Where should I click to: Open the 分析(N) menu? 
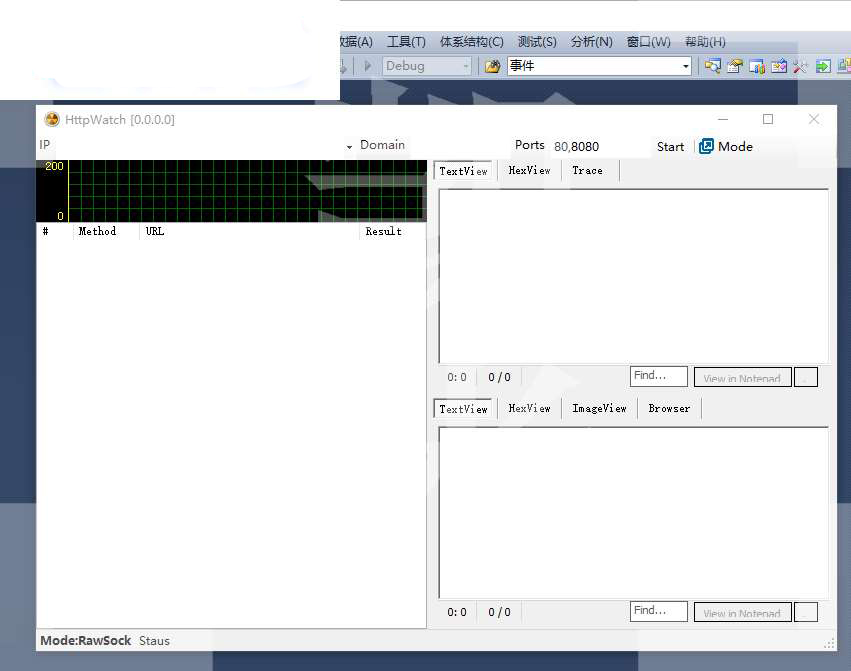coord(591,42)
